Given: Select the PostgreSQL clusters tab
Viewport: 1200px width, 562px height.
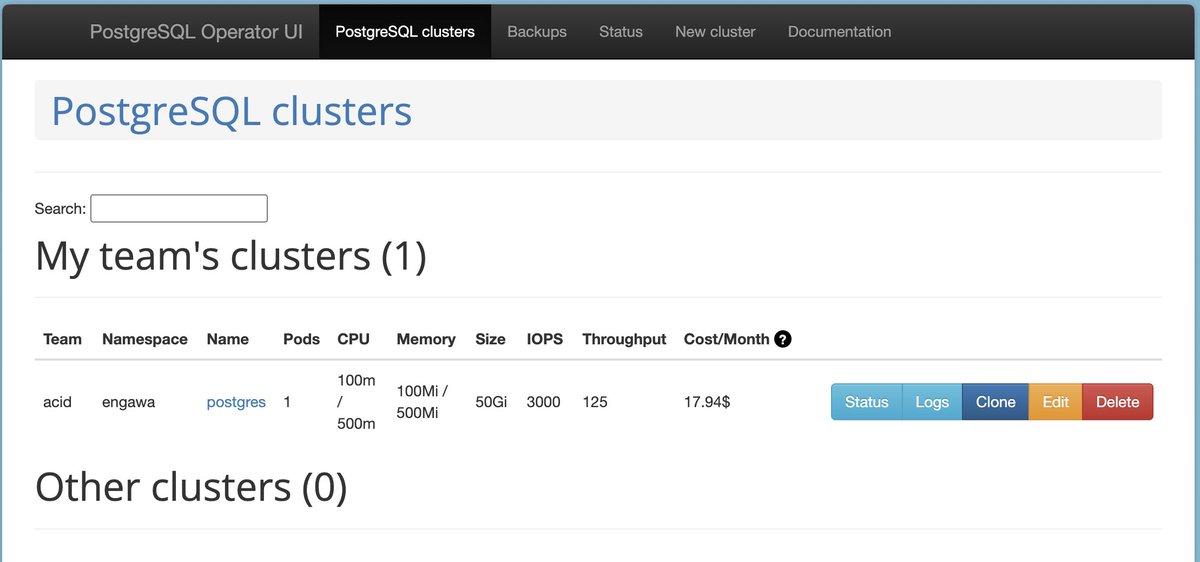Looking at the screenshot, I should [x=405, y=31].
